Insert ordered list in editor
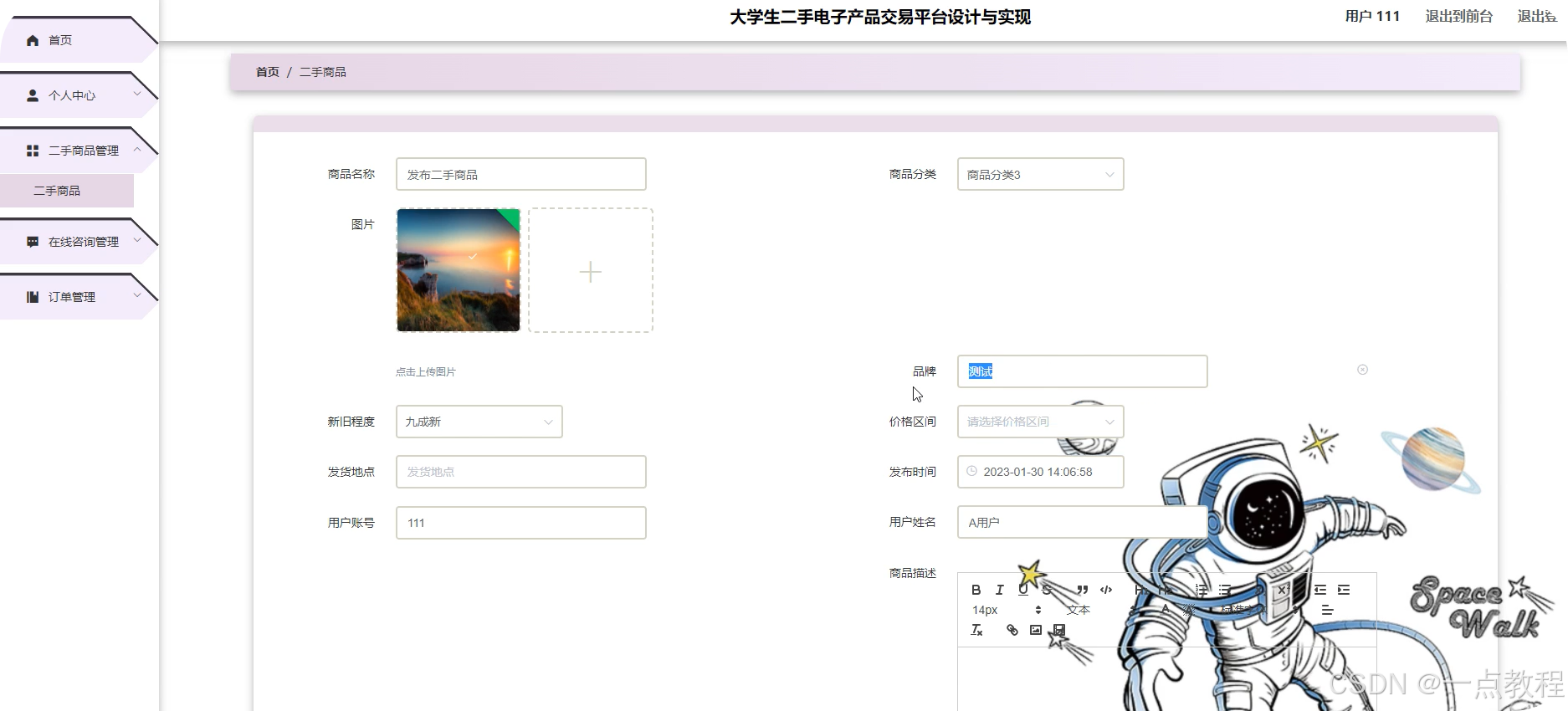Image resolution: width=1568 pixels, height=711 pixels. click(1202, 590)
